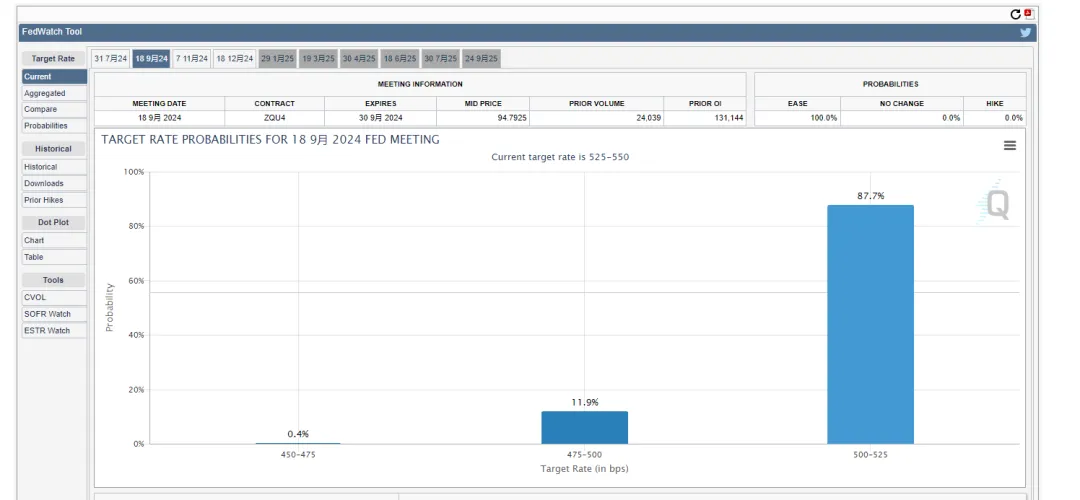Open the ESTR Watch tool
The image size is (1080, 500).
[54, 331]
